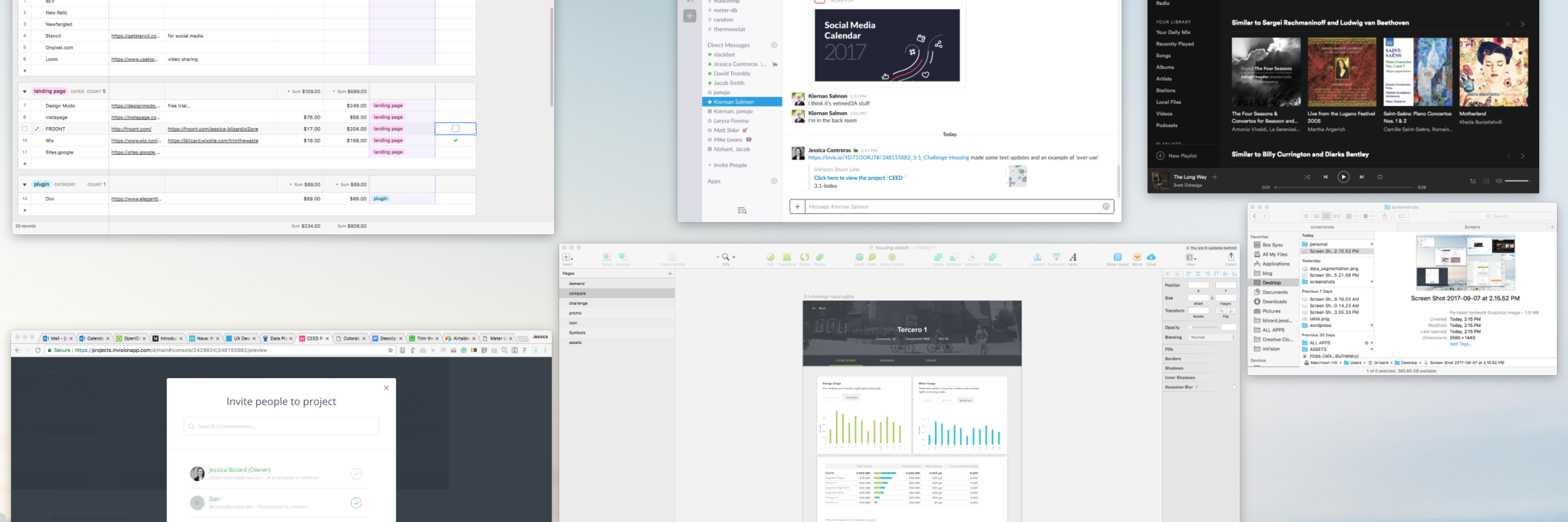1568x522 pixels.
Task: Click the Union boolean icon in Sketch
Action: pos(938,257)
